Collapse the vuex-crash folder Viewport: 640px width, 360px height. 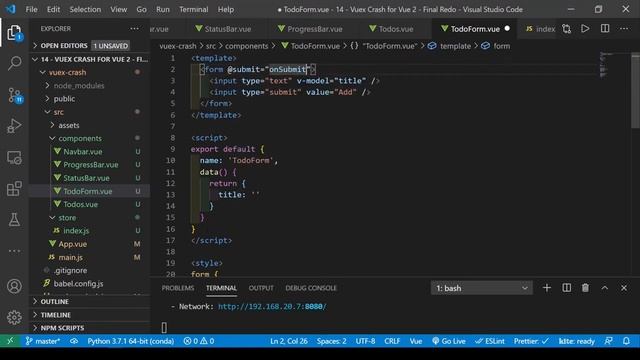click(89, 72)
